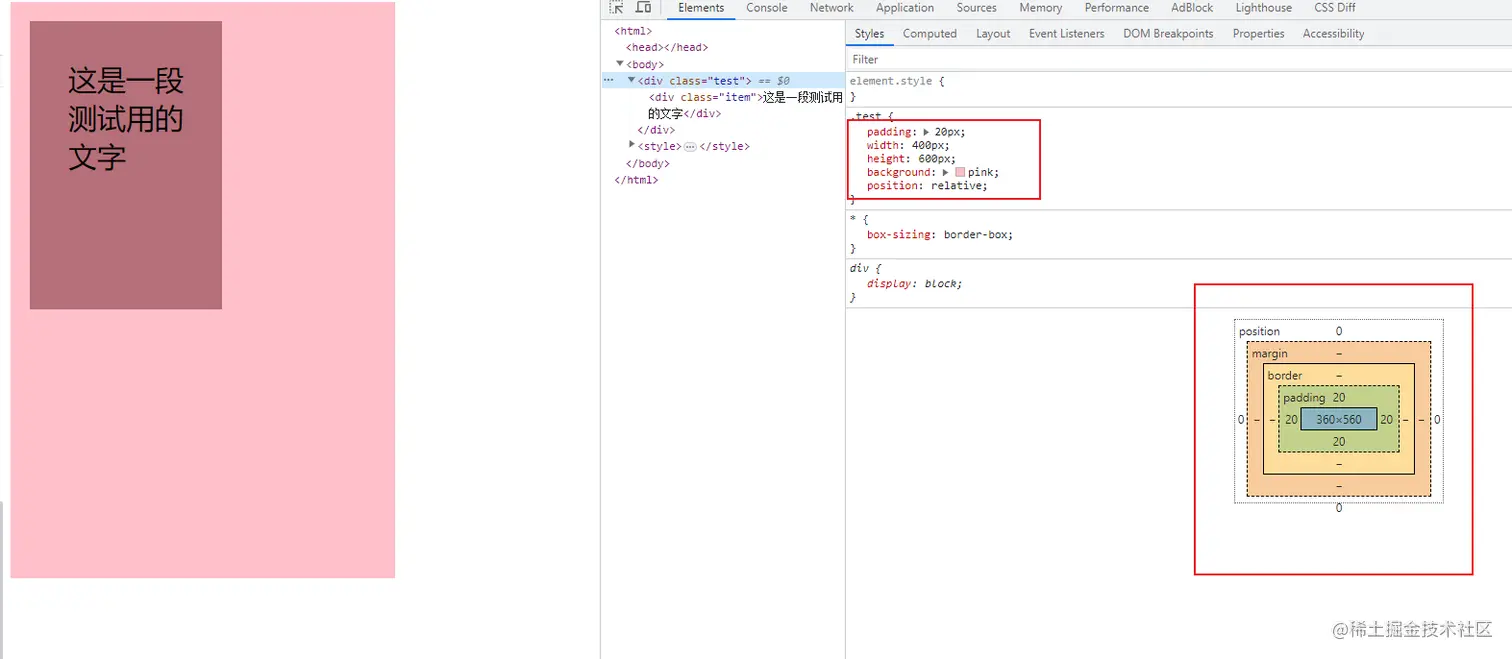Select the Properties sidebar tab
Image resolution: width=1512 pixels, height=659 pixels.
pyautogui.click(x=1258, y=34)
